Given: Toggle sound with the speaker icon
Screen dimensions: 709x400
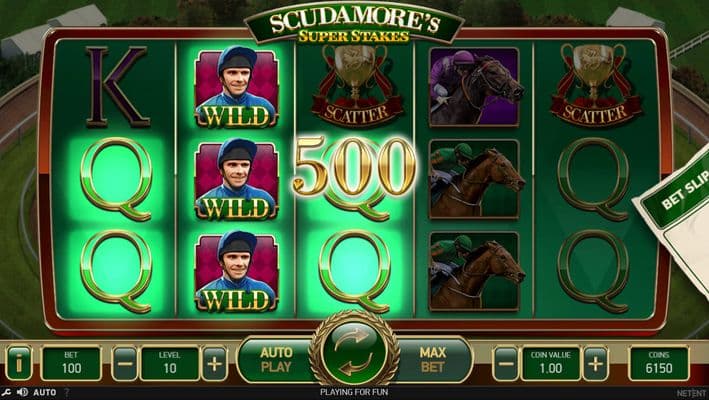Looking at the screenshot, I should 22,392.
